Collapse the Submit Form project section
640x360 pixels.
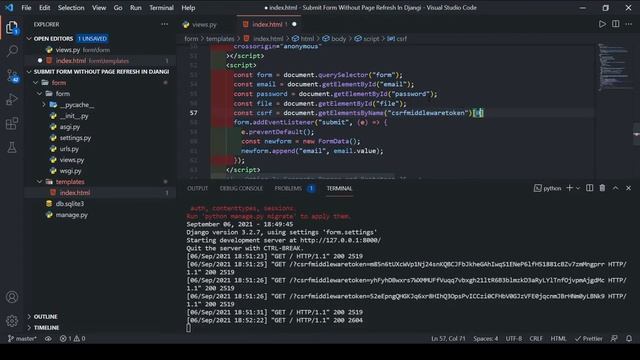(x=29, y=72)
